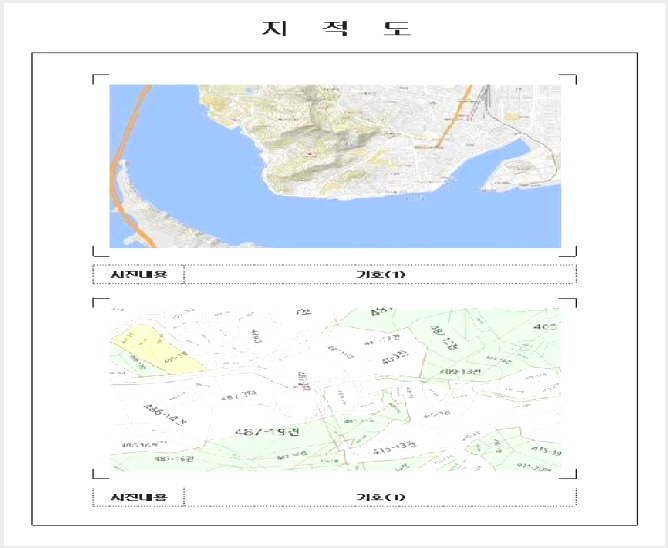The height and width of the screenshot is (548, 668).
Task: Open the lower cadastral parcel map image
Action: click(x=335, y=389)
